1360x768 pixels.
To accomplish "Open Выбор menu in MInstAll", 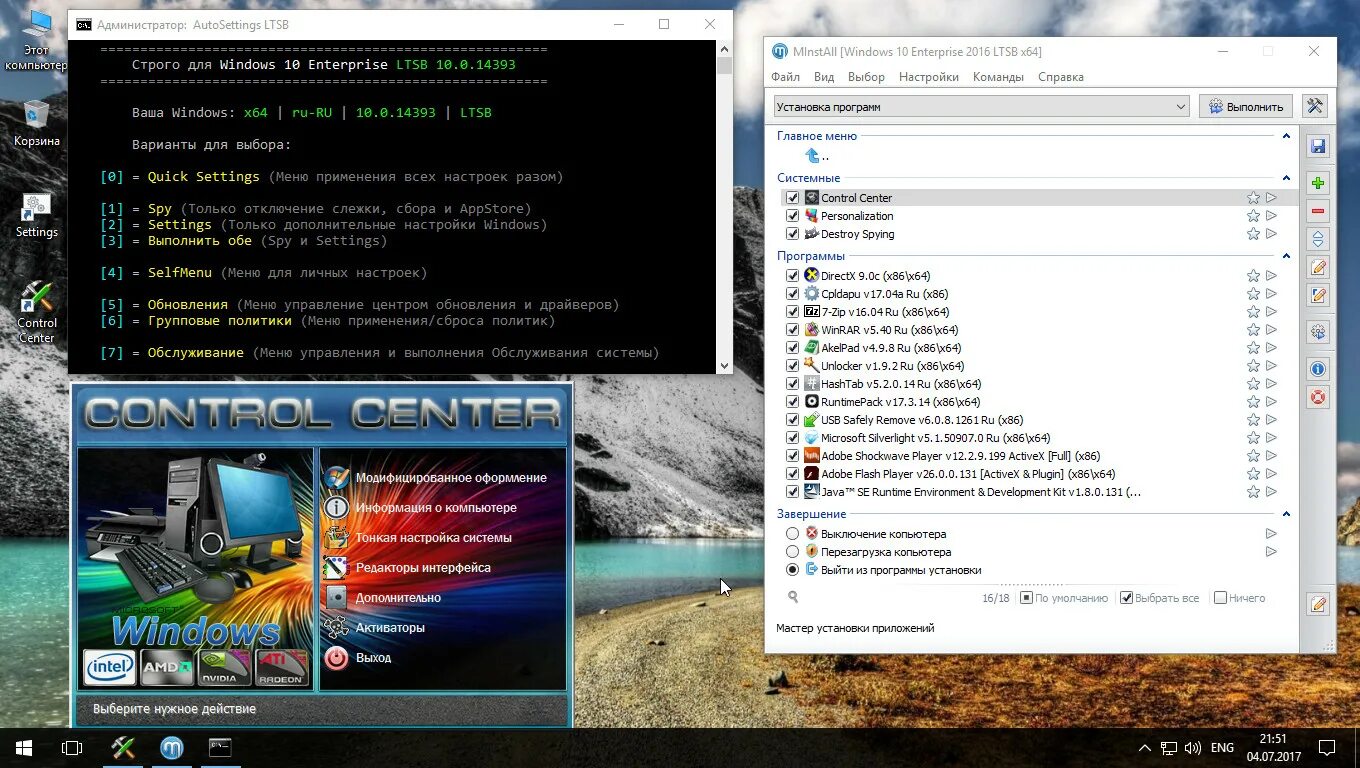I will [x=866, y=77].
